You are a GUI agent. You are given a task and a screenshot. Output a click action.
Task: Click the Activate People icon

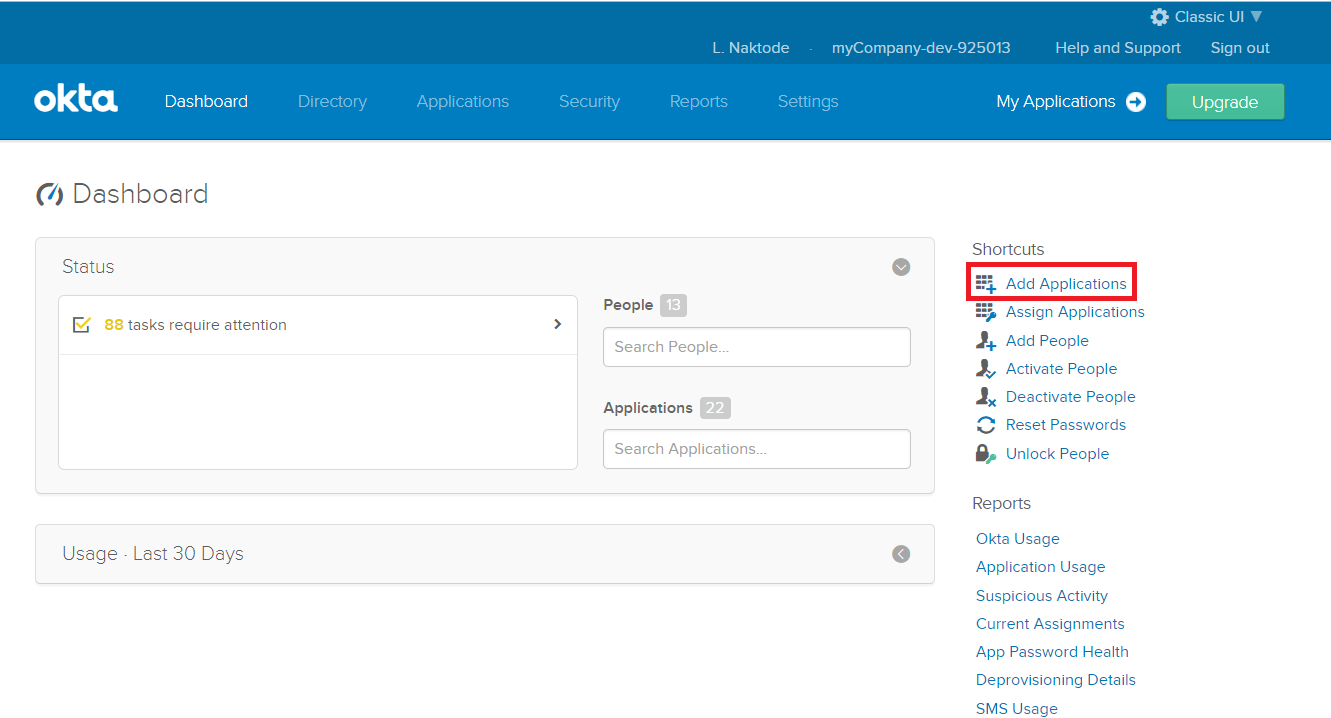[986, 369]
